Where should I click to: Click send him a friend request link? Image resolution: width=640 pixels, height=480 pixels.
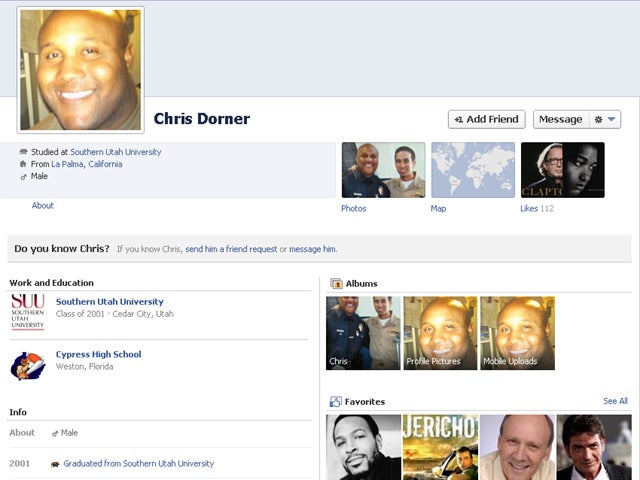click(231, 249)
